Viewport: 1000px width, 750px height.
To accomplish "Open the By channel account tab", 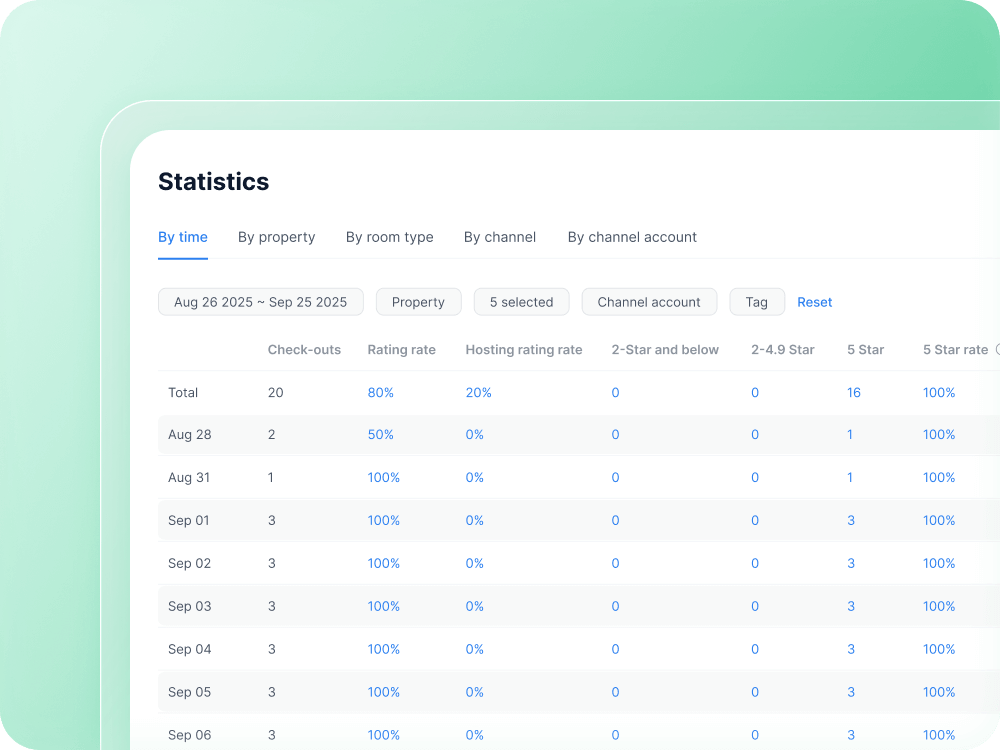I will pyautogui.click(x=632, y=237).
